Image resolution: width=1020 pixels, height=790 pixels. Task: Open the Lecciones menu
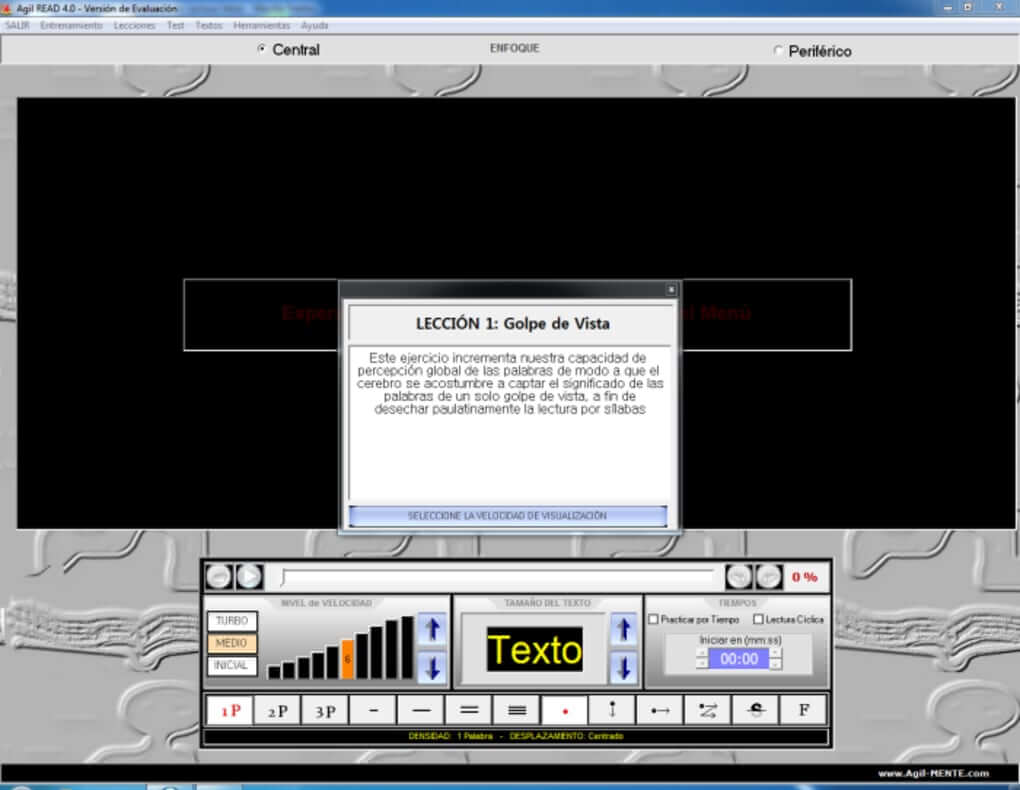click(134, 25)
